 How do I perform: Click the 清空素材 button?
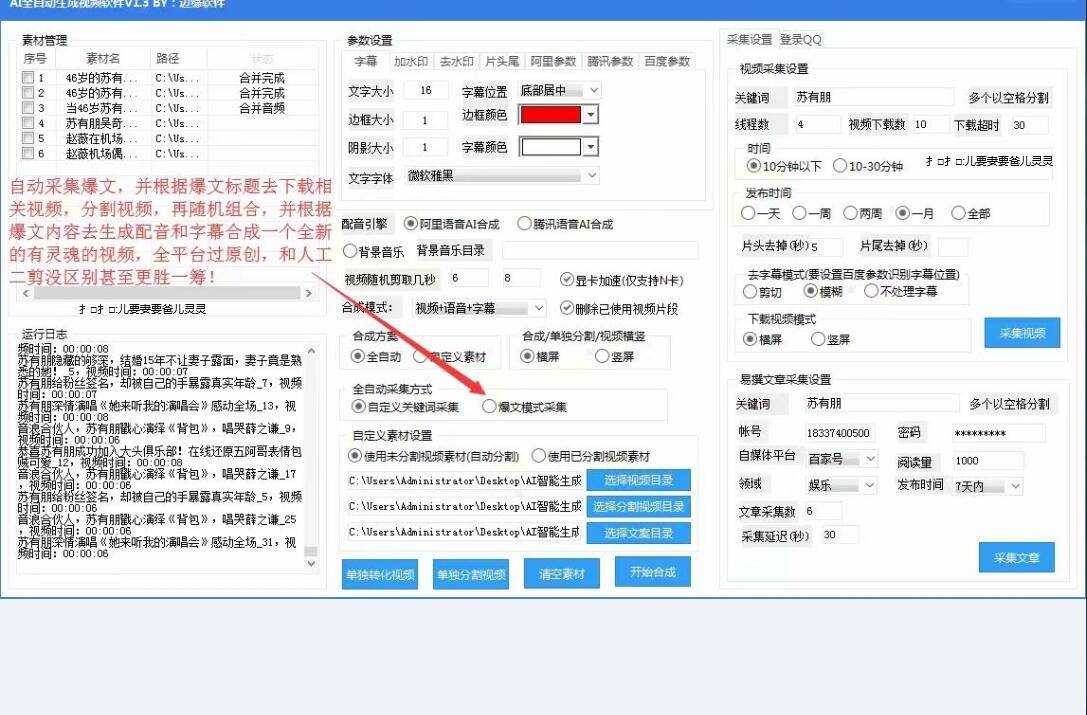coord(562,574)
